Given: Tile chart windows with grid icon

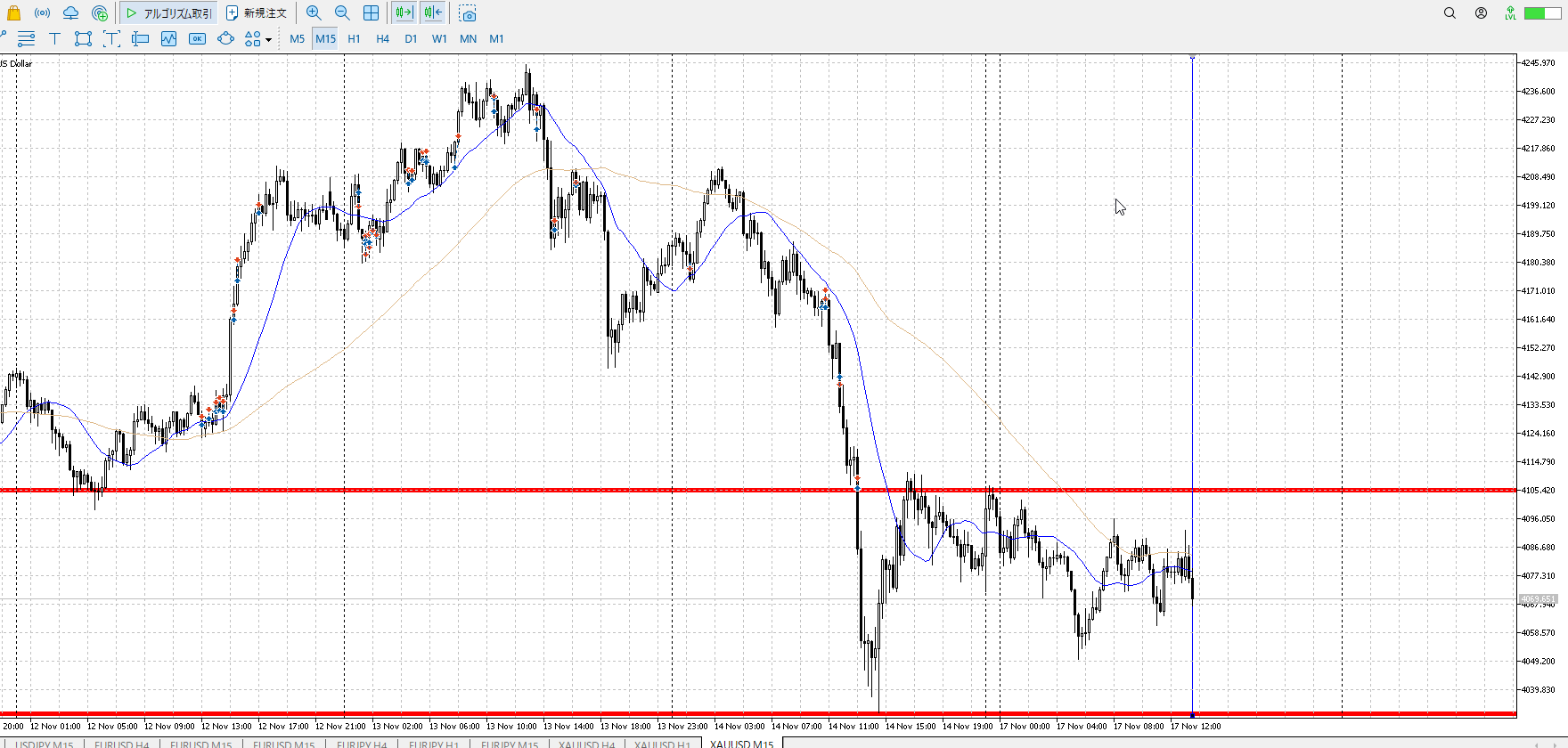Looking at the screenshot, I should point(371,13).
